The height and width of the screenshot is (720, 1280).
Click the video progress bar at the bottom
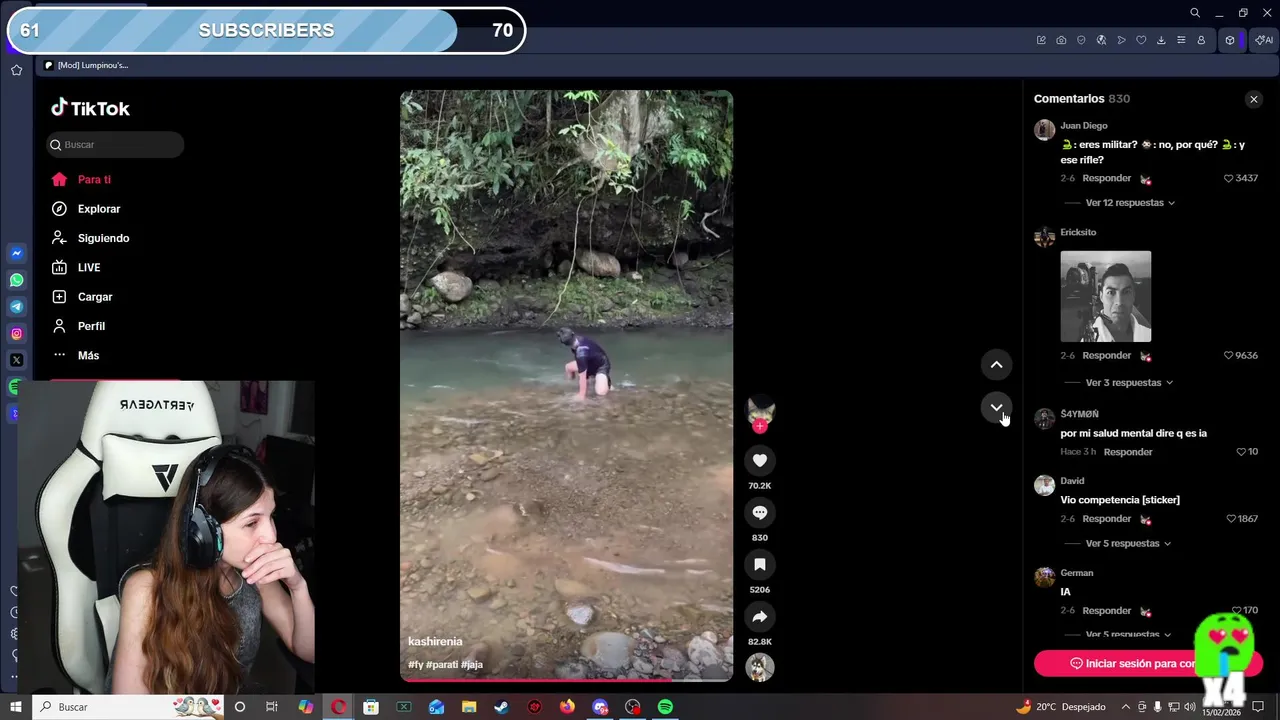tap(566, 680)
